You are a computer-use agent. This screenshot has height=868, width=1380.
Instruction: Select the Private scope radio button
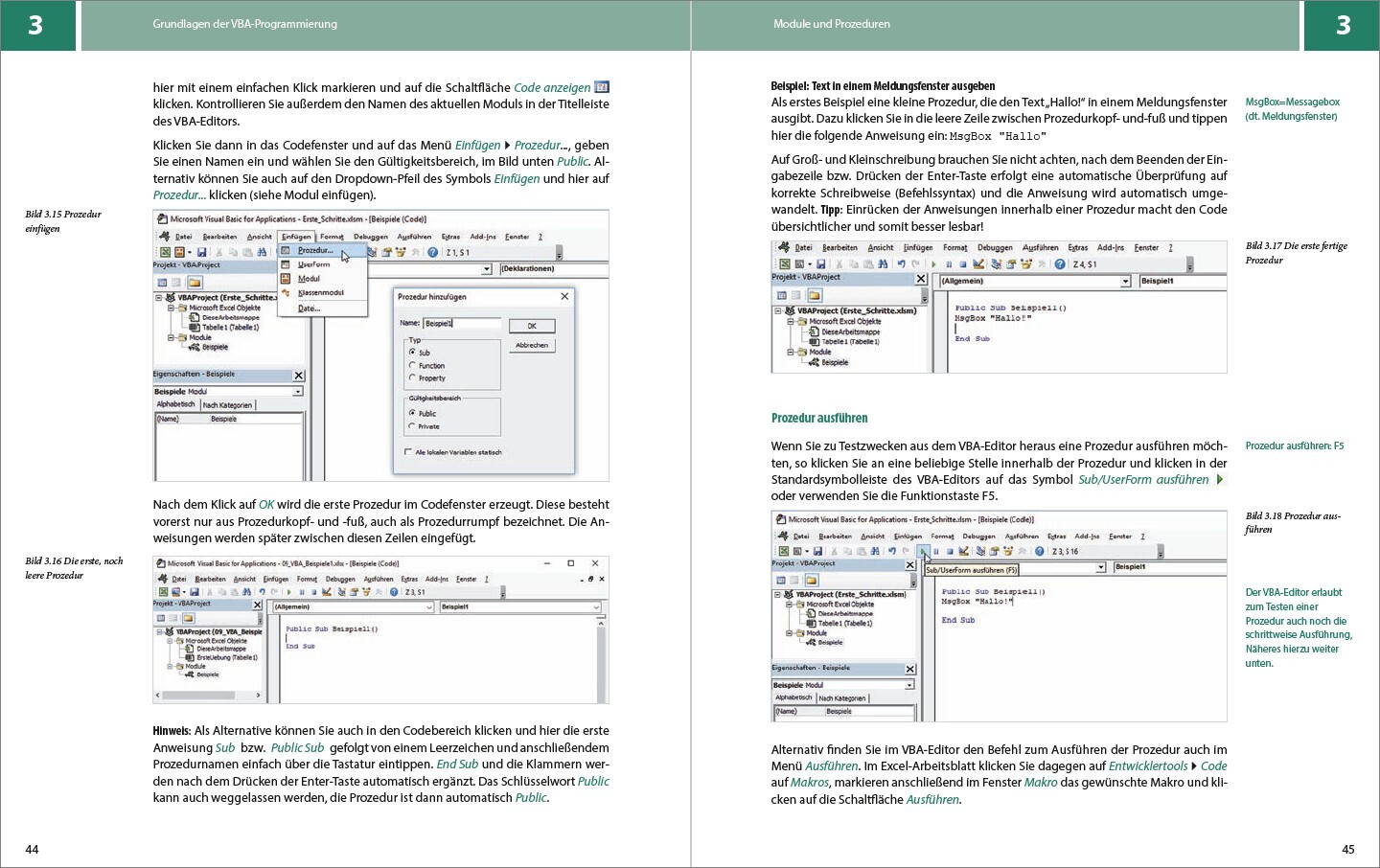pos(412,426)
